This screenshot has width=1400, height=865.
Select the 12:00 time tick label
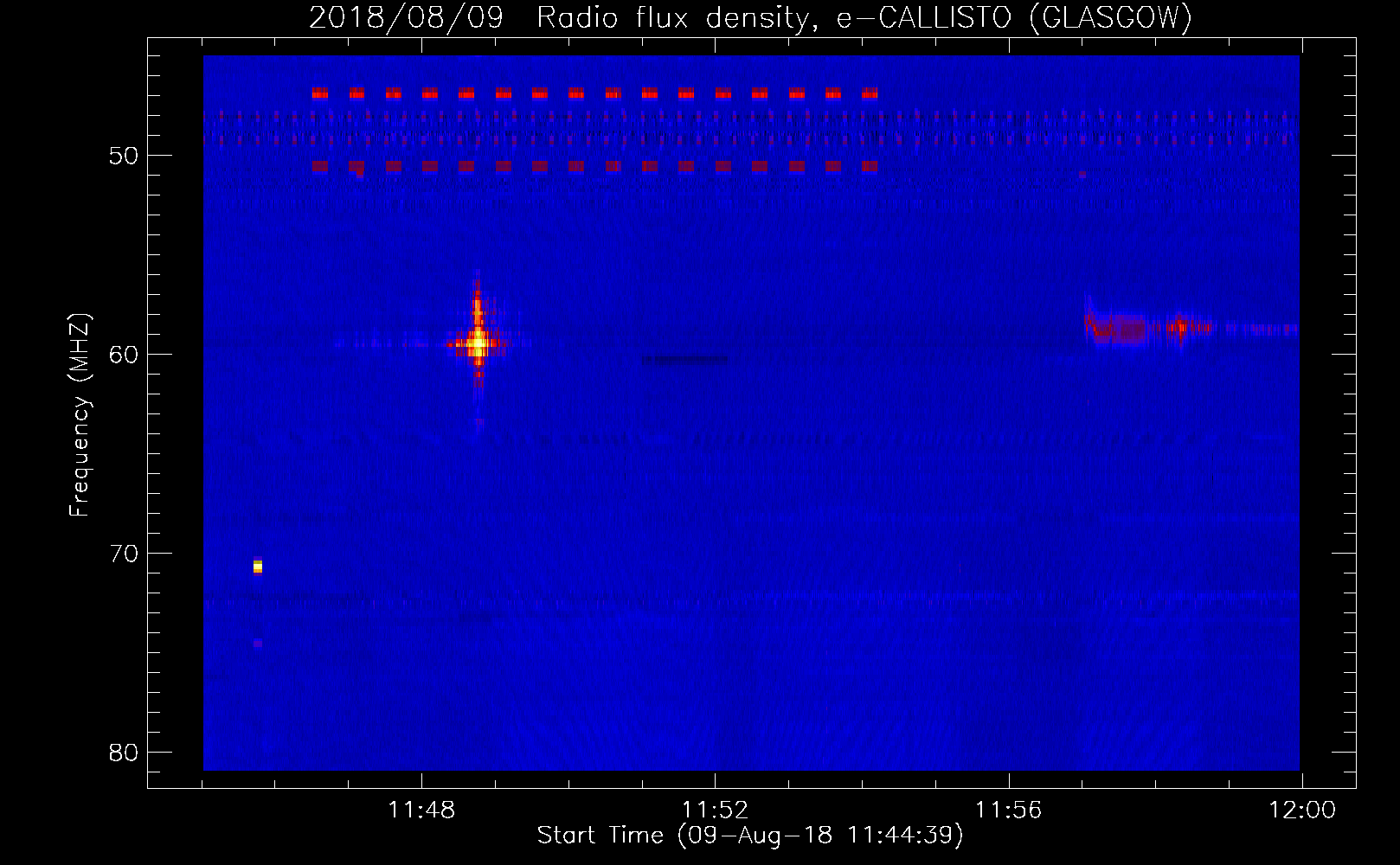click(x=1301, y=811)
